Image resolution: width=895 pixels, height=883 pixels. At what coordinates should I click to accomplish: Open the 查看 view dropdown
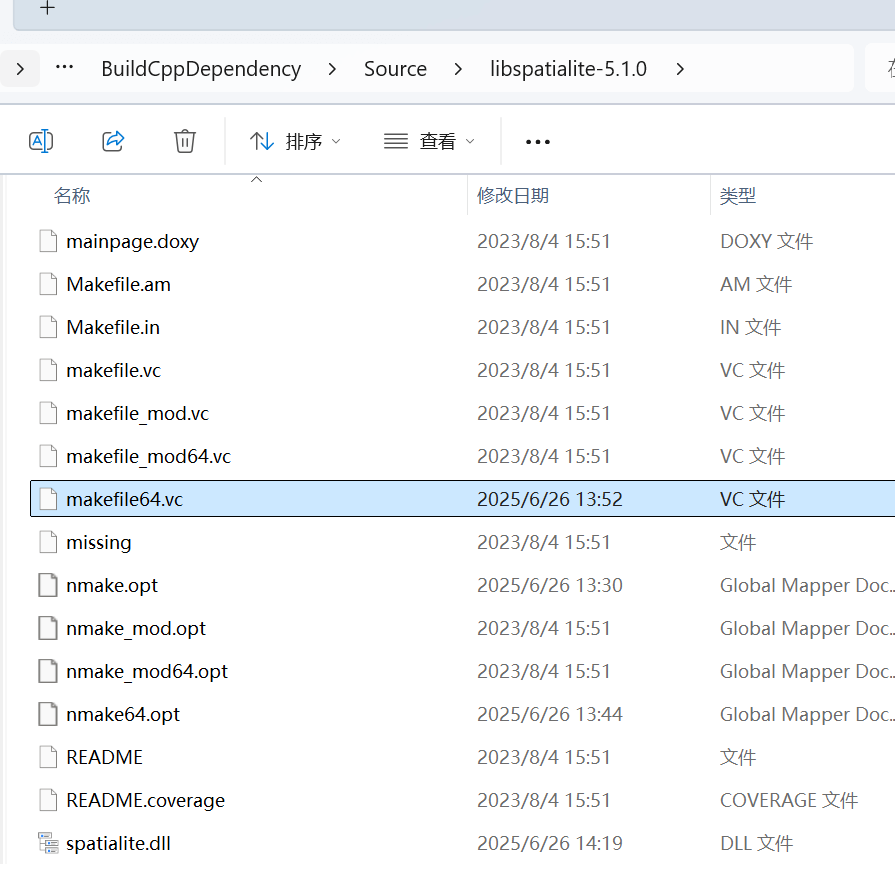tap(430, 142)
